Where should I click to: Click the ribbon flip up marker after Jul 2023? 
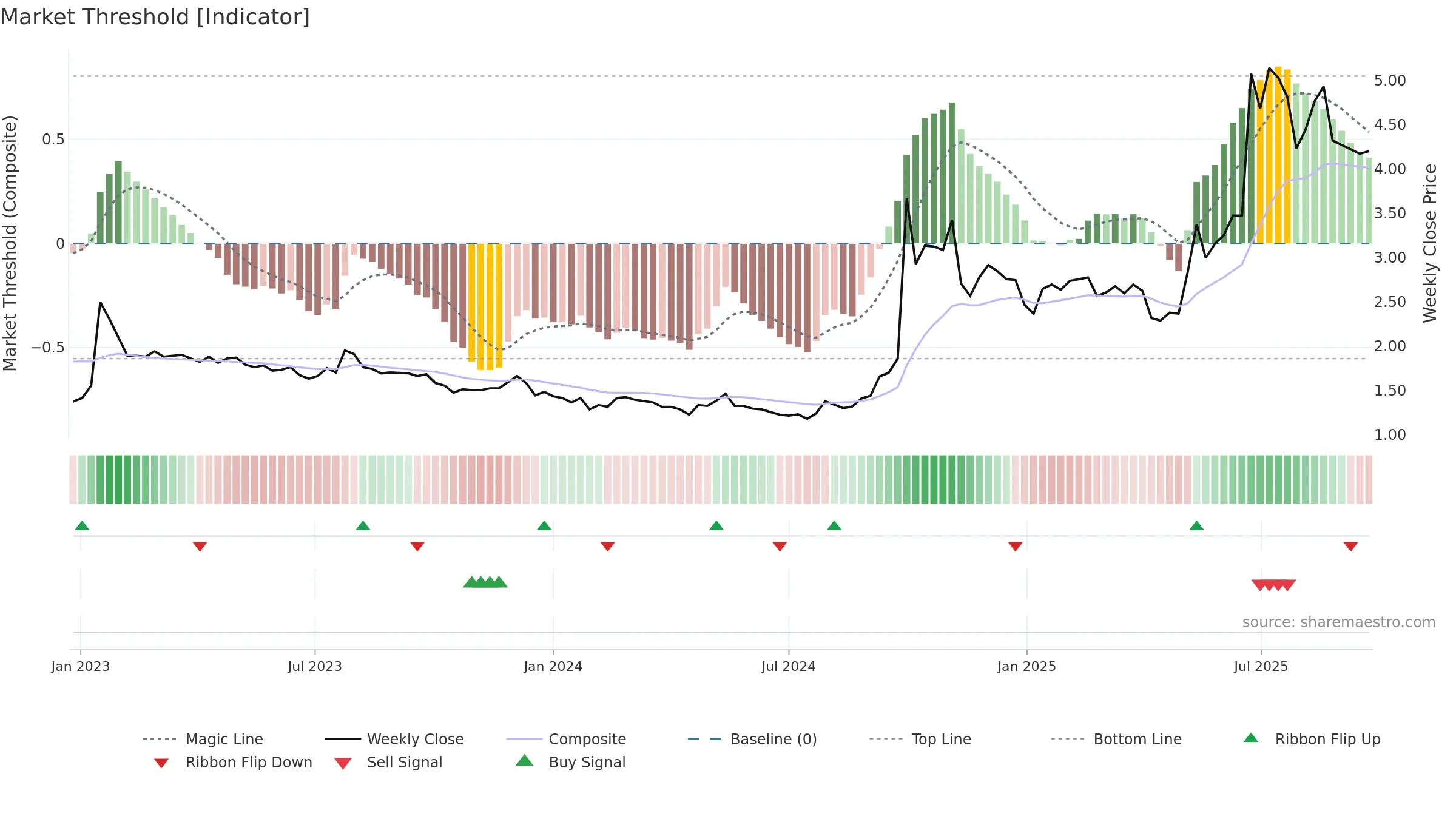[x=363, y=525]
